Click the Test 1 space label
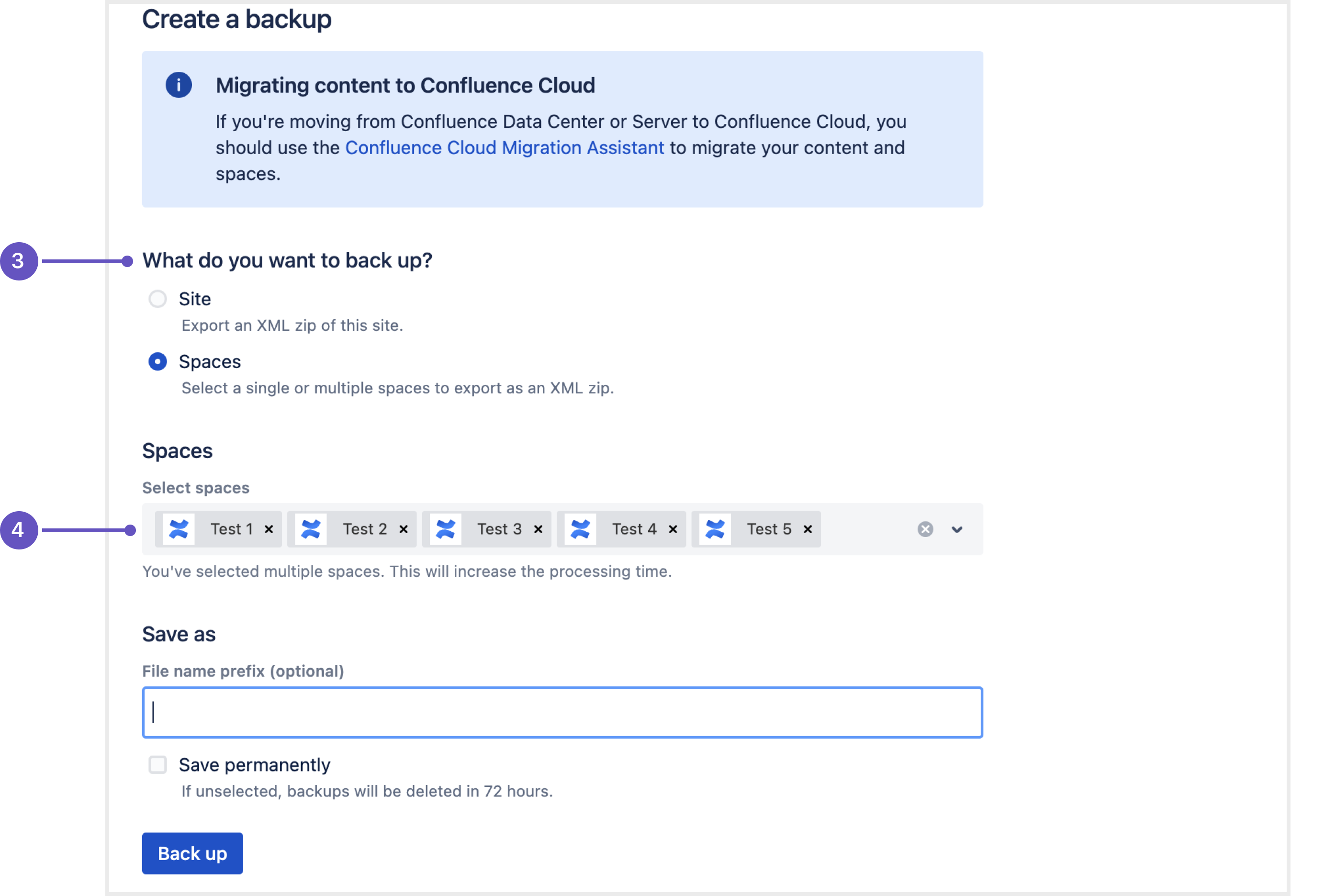 (232, 529)
